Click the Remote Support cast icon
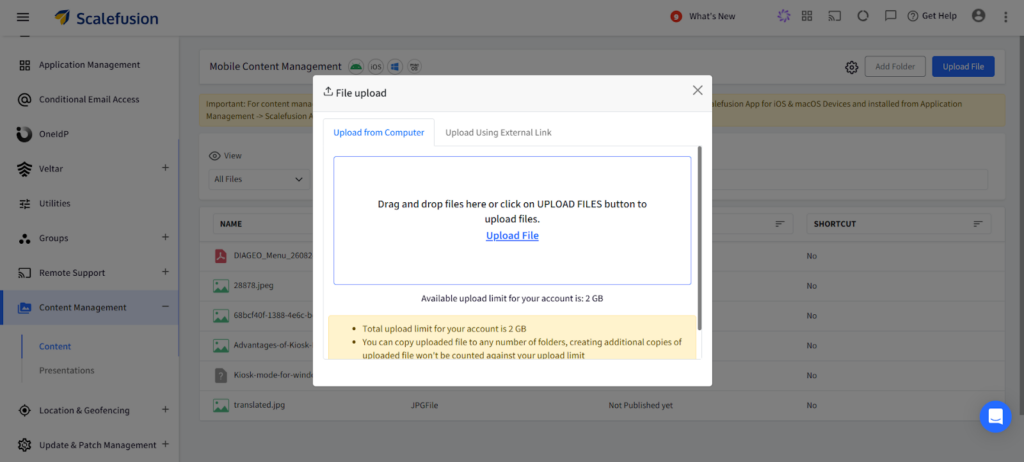The width and height of the screenshot is (1024, 462). (x=25, y=273)
